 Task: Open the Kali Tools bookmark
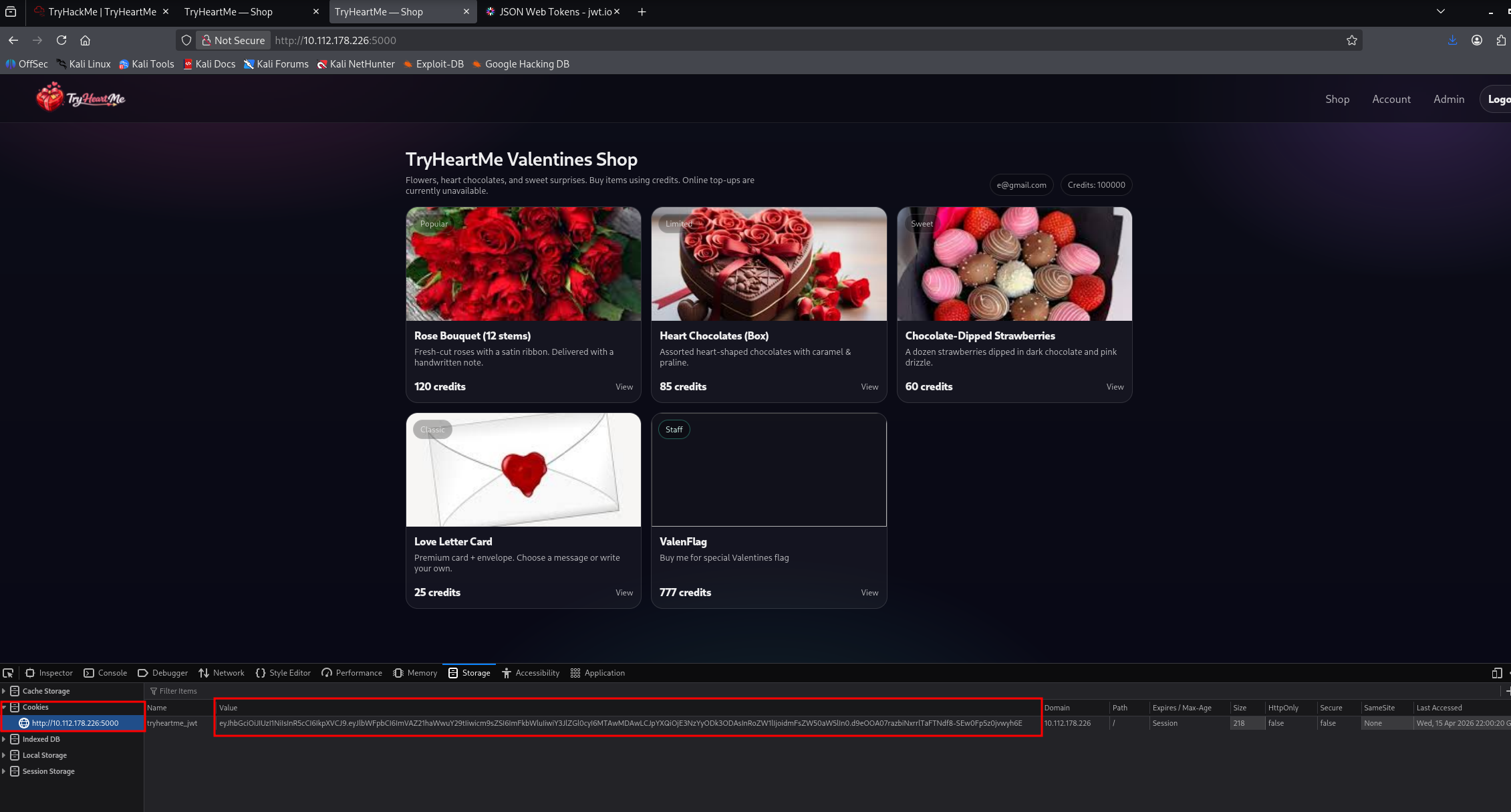[146, 64]
